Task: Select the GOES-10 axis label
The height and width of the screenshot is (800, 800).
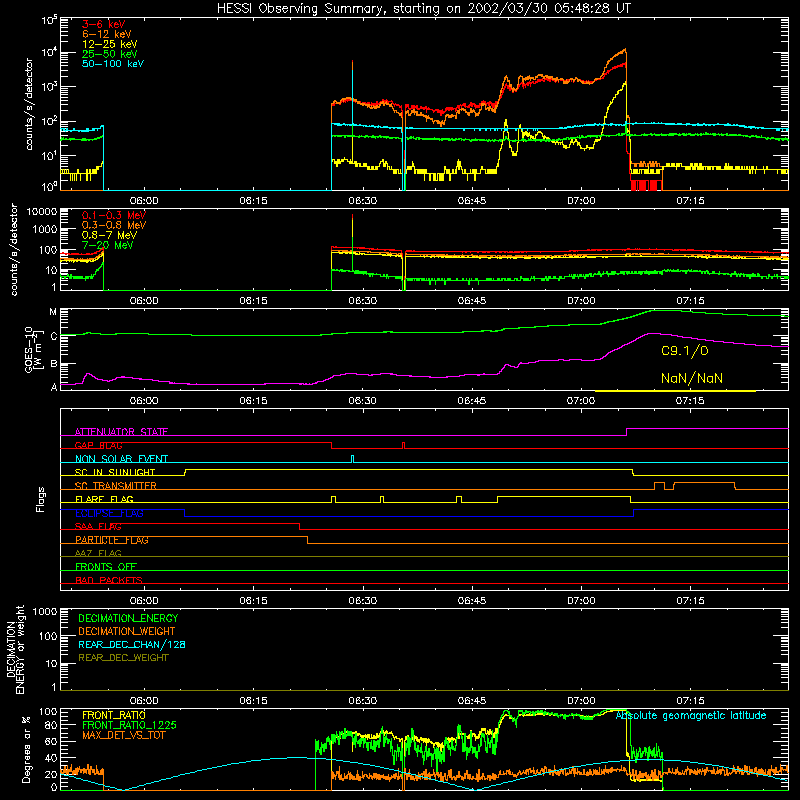Action: [x=32, y=349]
